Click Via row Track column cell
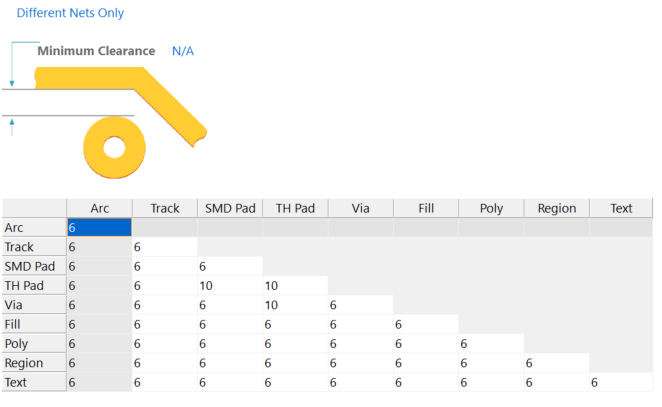This screenshot has width=662, height=407. (x=165, y=305)
